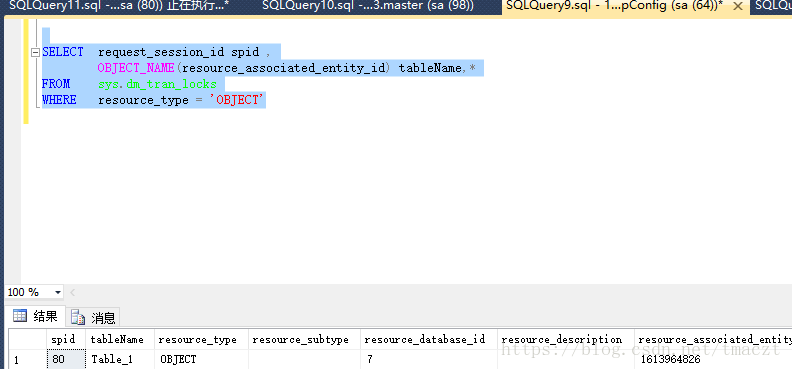Click the FROM keyword in query
Screen dimensions: 792x369
coord(56,84)
